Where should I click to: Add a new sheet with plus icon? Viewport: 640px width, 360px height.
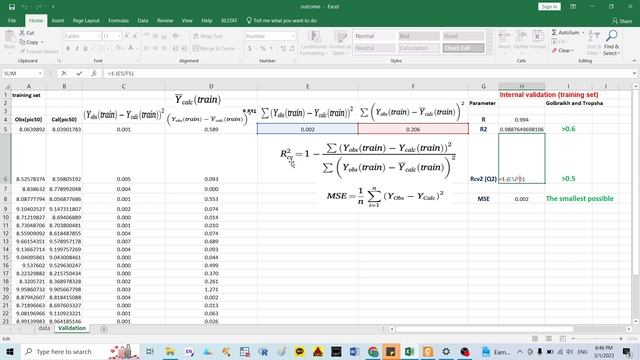104,329
